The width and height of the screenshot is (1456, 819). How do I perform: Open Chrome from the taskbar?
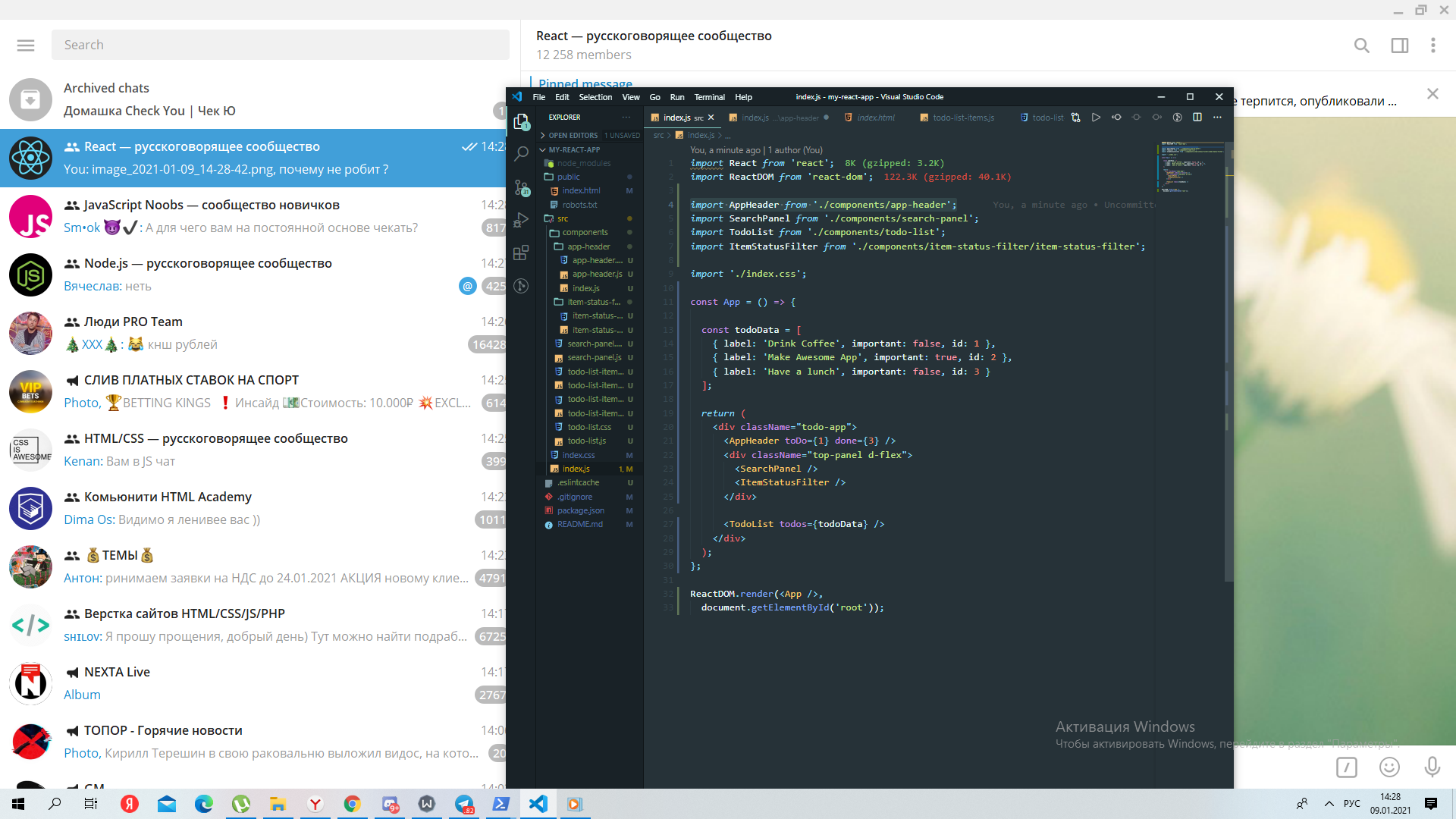(x=352, y=804)
